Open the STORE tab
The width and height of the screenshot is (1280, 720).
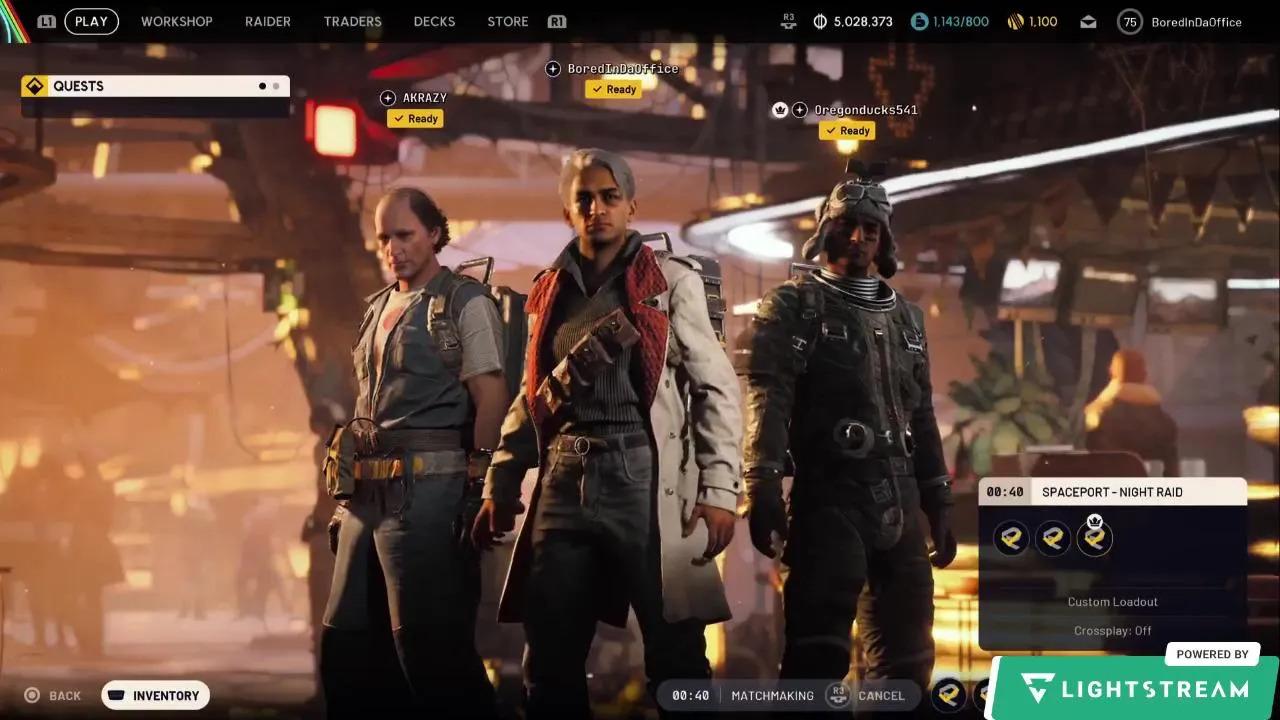[508, 21]
